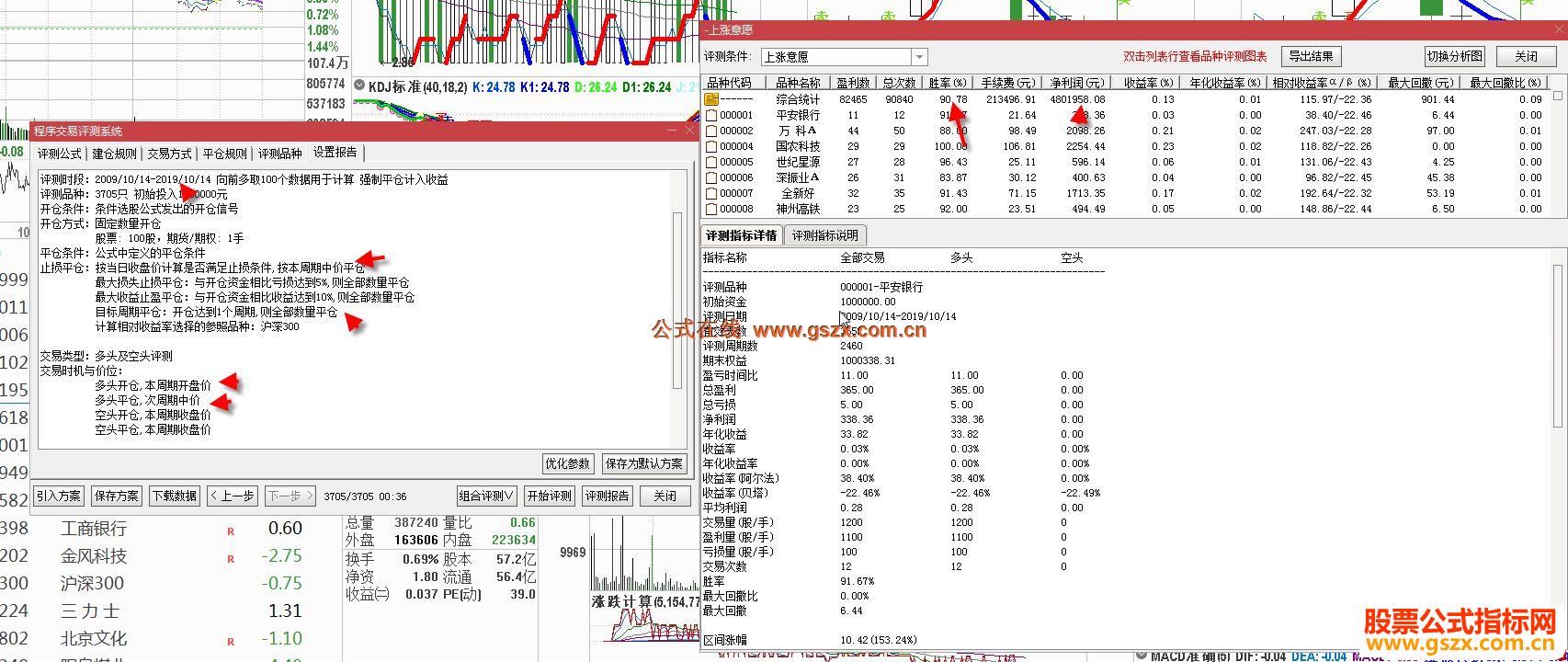
Task: Open the 组合评测 dropdown button
Action: tap(487, 496)
